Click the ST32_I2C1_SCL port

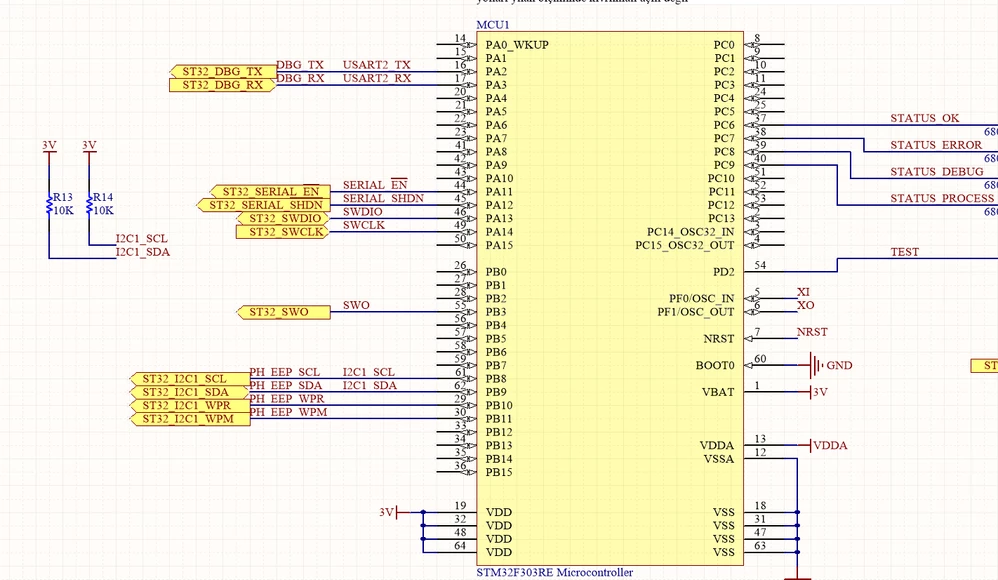pyautogui.click(x=190, y=379)
